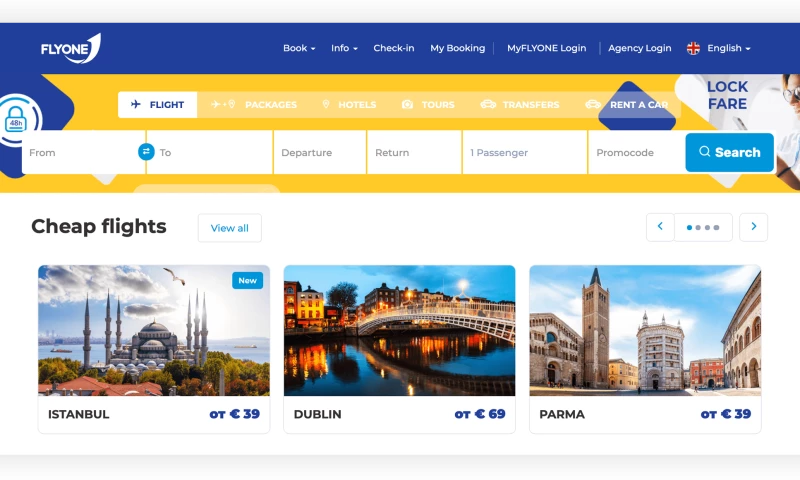Click the FLYONE logo
800x480 pixels.
click(70, 48)
